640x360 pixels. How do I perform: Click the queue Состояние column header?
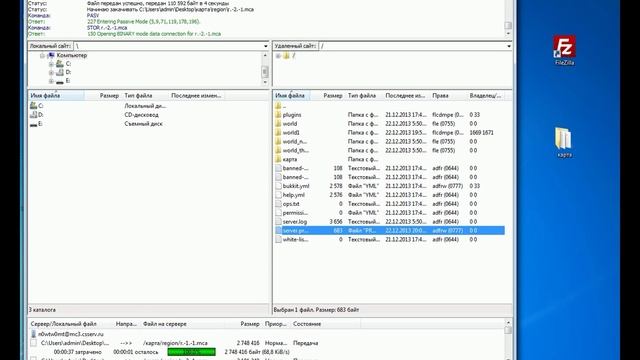(x=325, y=324)
